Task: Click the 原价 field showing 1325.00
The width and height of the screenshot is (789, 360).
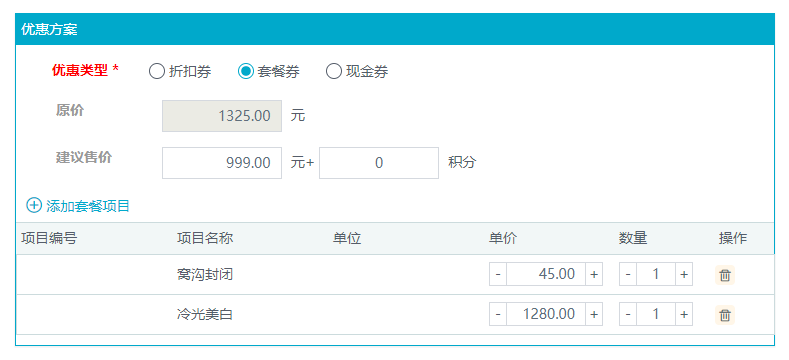Action: [x=222, y=116]
